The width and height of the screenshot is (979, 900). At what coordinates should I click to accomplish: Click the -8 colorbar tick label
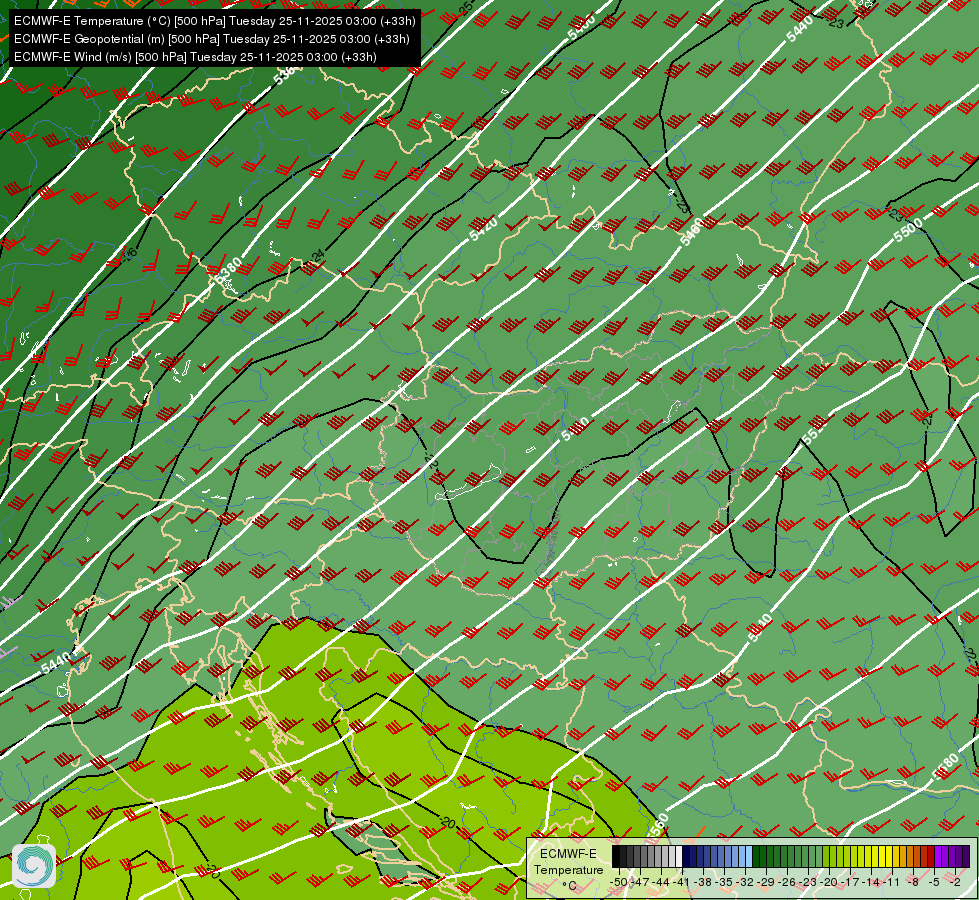(x=913, y=882)
